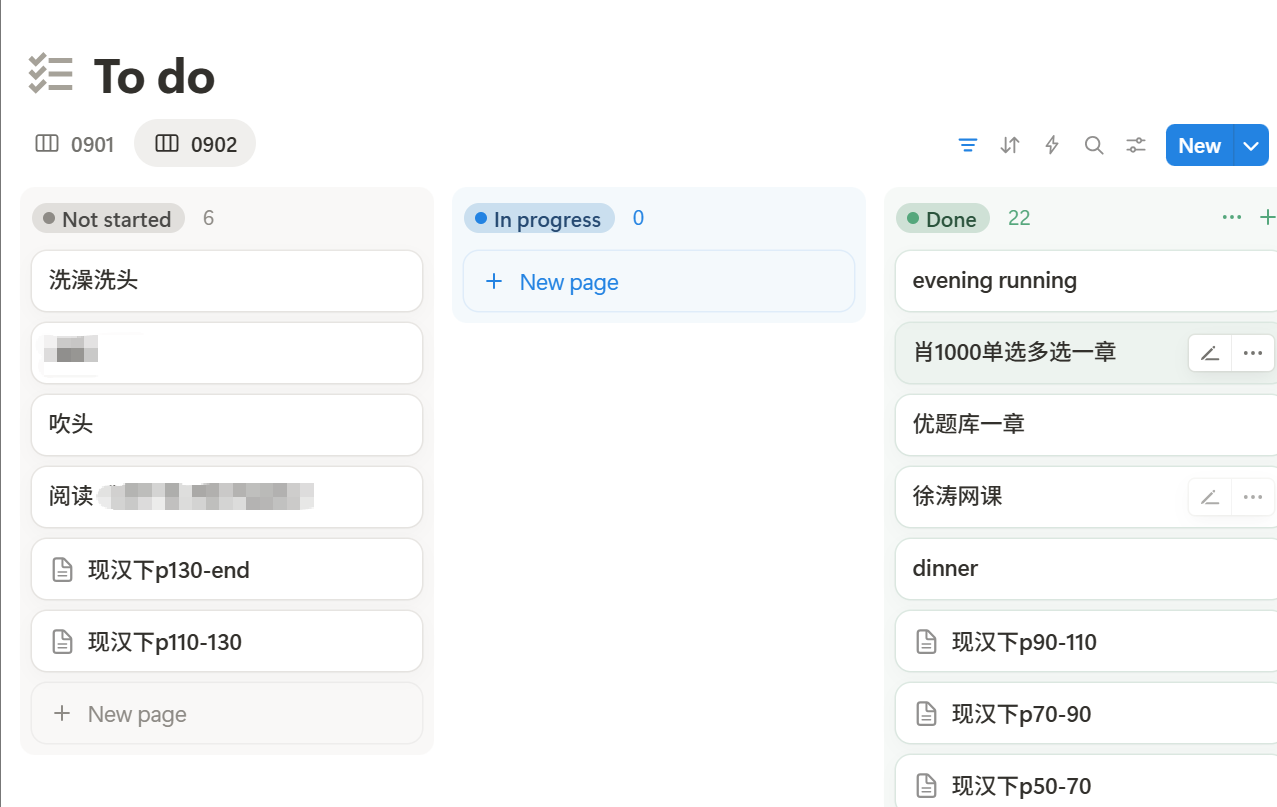This screenshot has width=1277, height=807.
Task: Click edit pencil on 肖1000单选多选一章 card
Action: pyautogui.click(x=1210, y=353)
